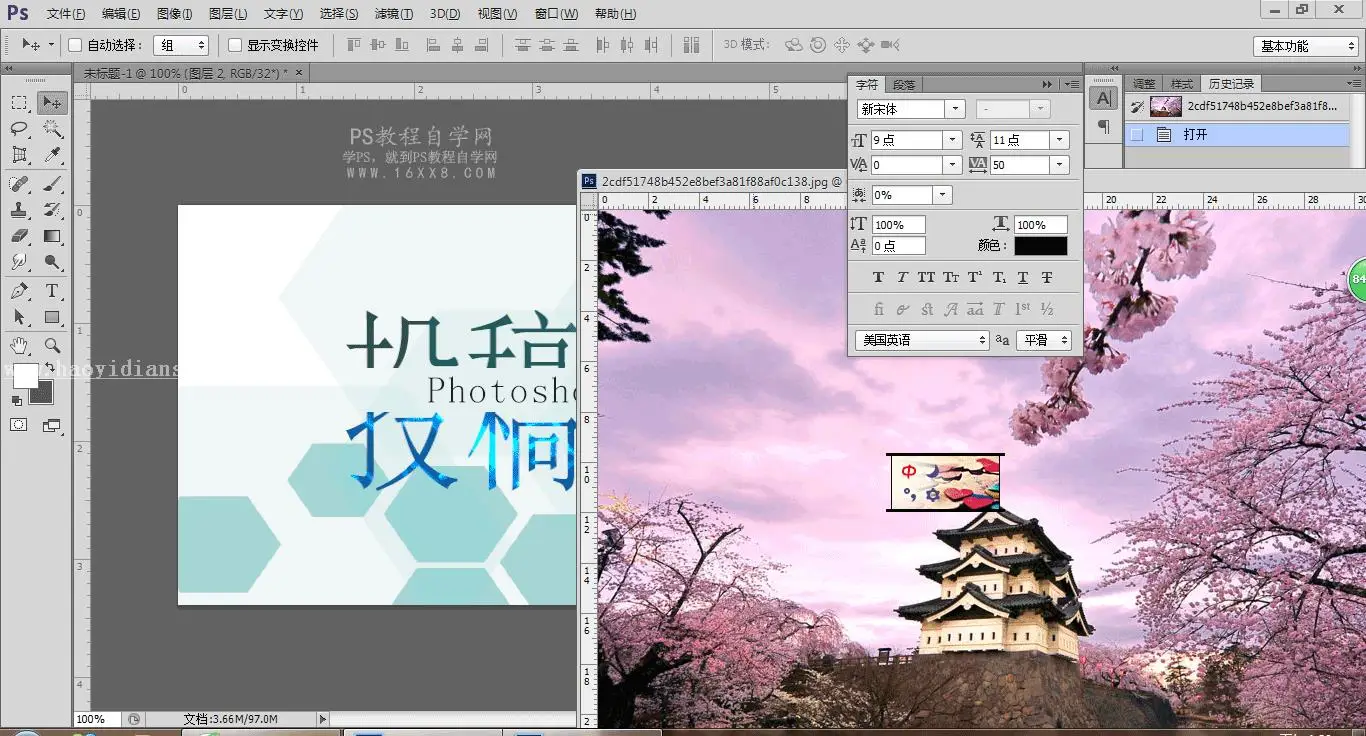Expand the leading 11点 dropdown

click(1060, 140)
